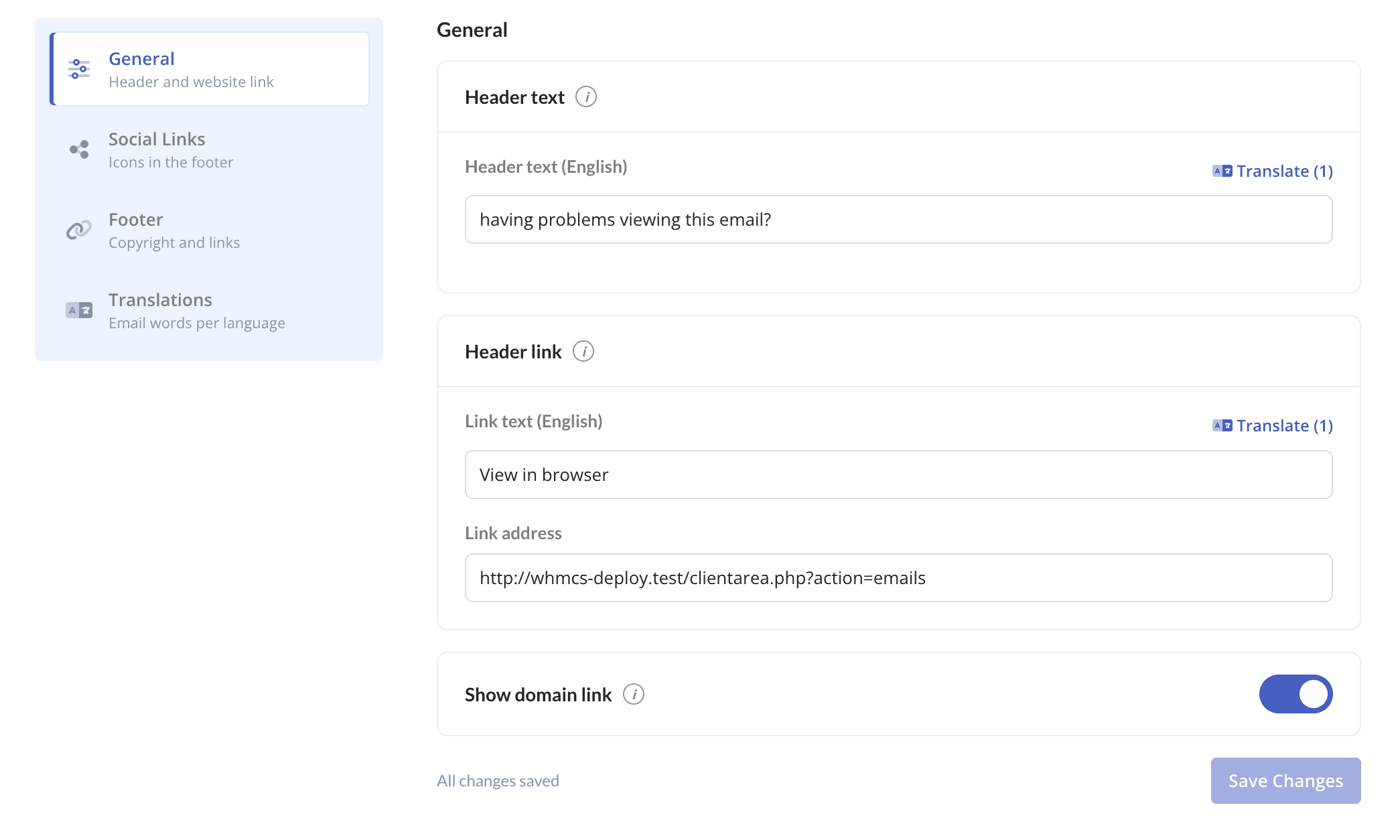This screenshot has width=1400, height=840.
Task: Click the 'Icons in the footer' subtitle
Action: pos(171,162)
